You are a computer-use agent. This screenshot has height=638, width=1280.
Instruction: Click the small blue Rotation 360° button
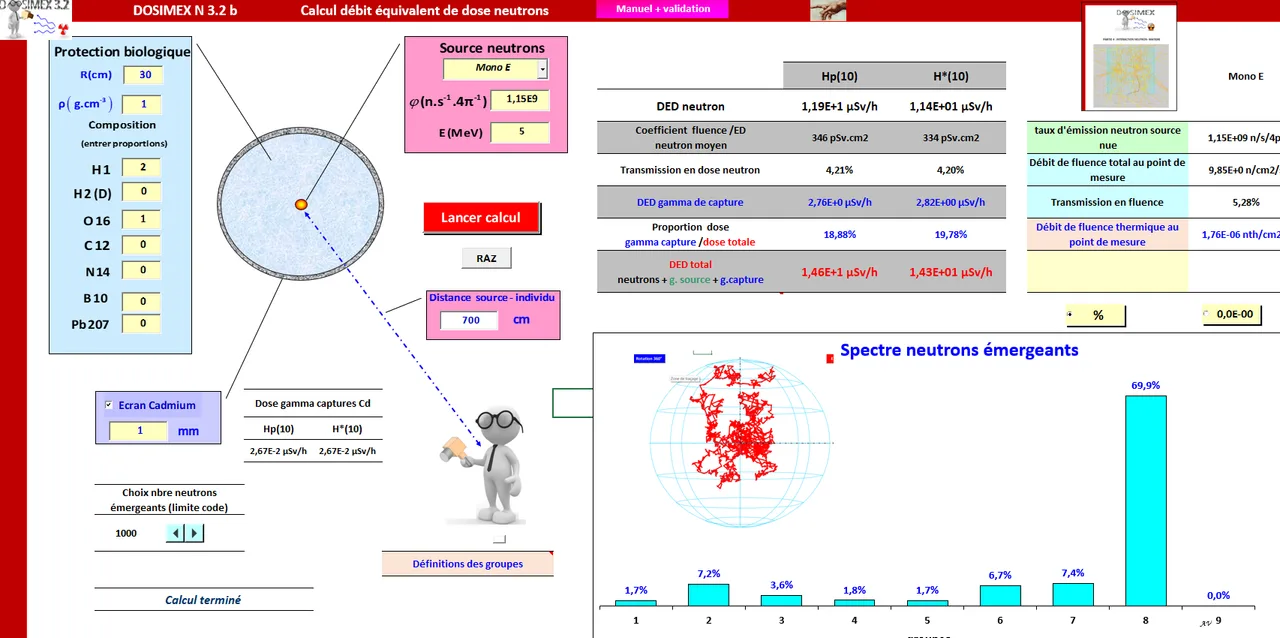(x=649, y=358)
